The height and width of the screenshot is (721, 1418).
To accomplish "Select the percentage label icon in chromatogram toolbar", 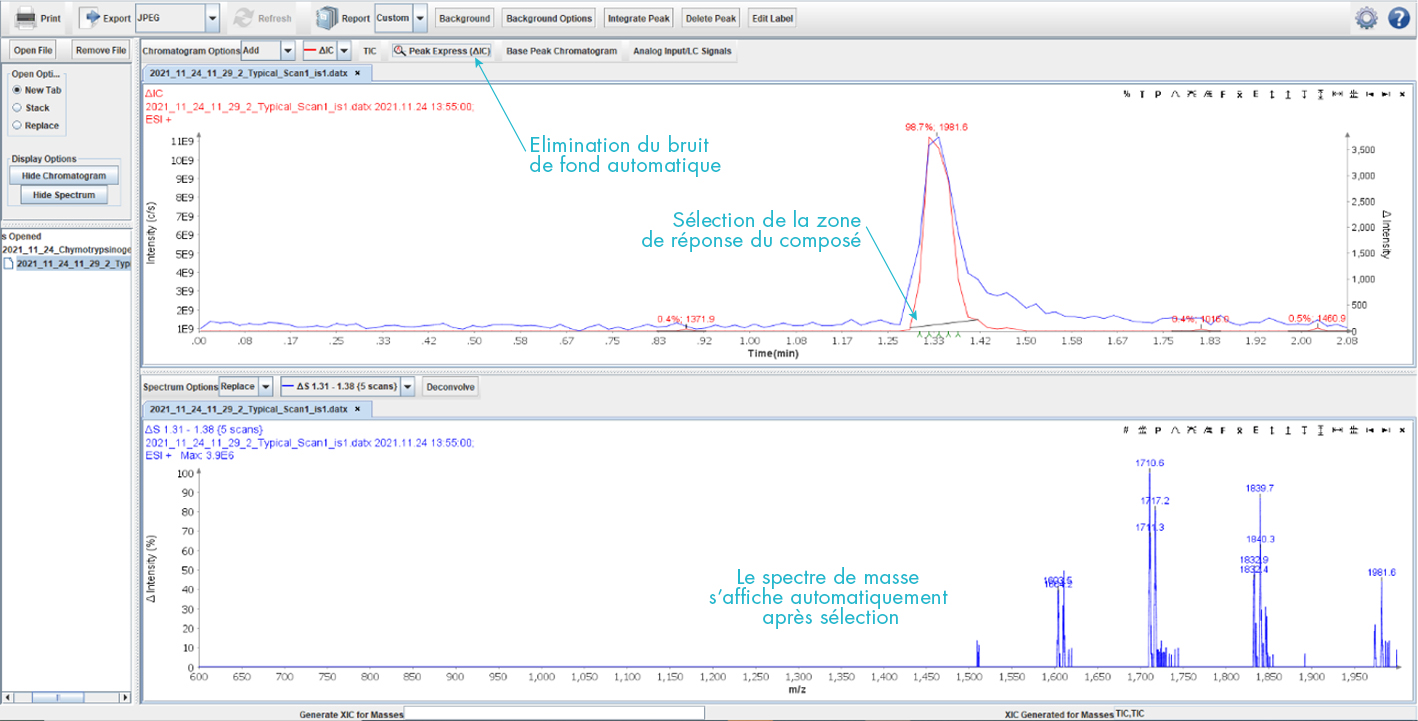I will (x=1125, y=93).
